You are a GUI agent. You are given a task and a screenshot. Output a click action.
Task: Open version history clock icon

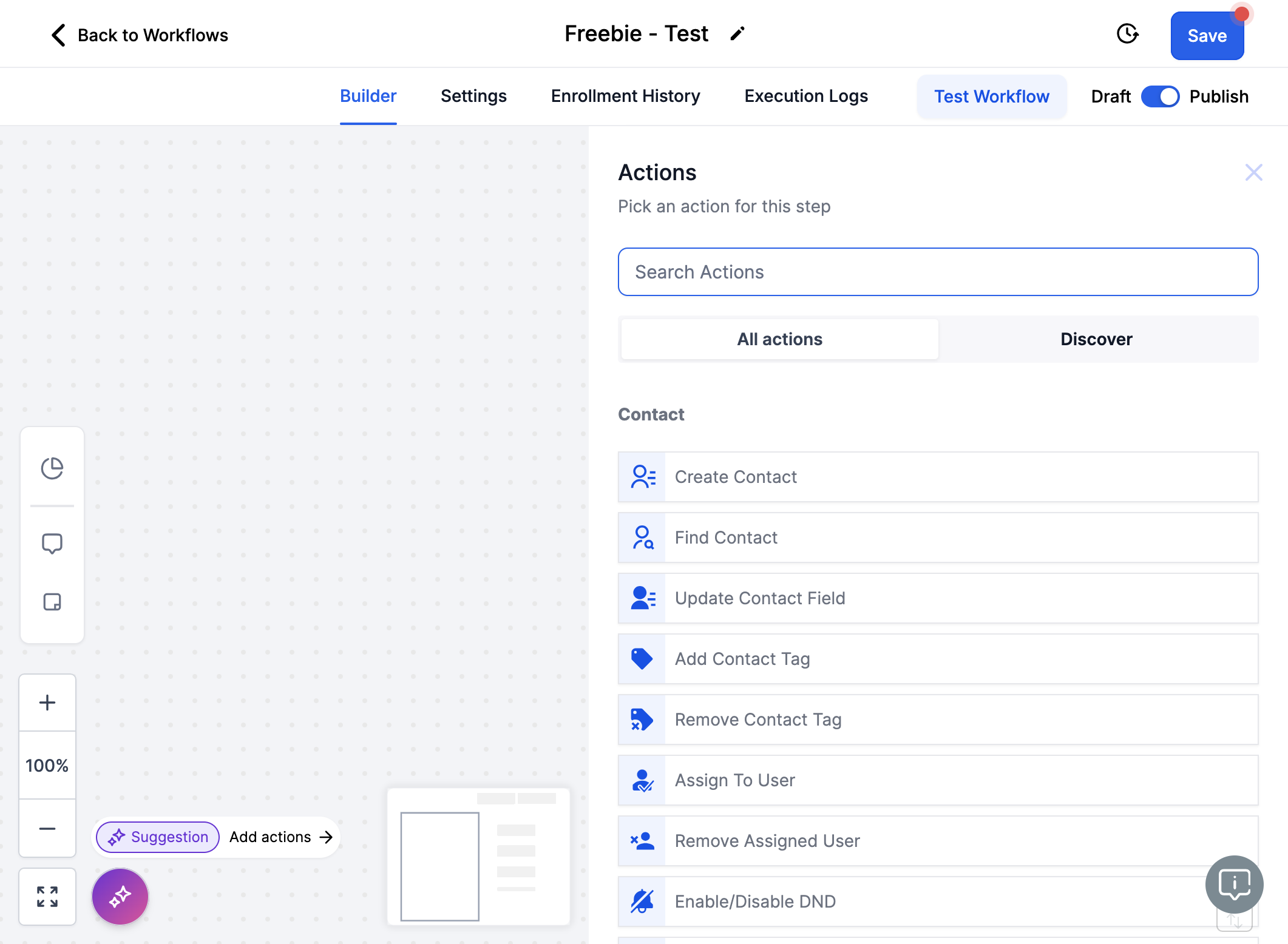click(1127, 34)
